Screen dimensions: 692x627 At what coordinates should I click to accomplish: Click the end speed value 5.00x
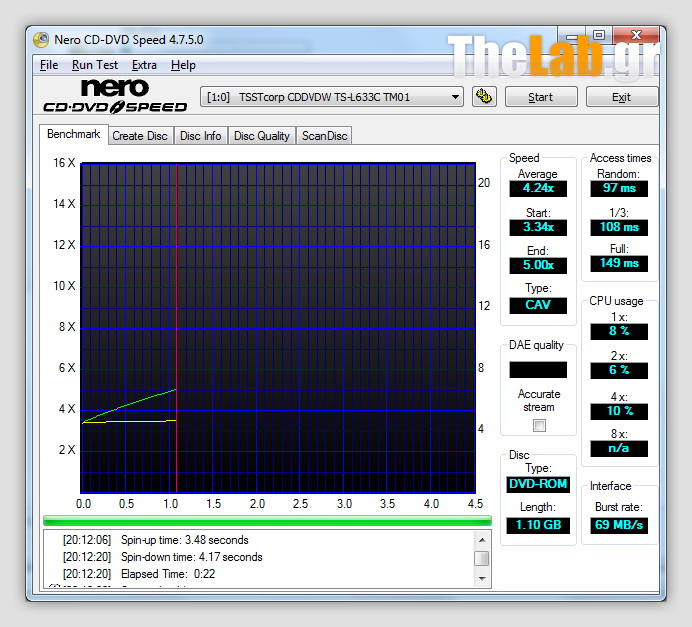(x=538, y=265)
